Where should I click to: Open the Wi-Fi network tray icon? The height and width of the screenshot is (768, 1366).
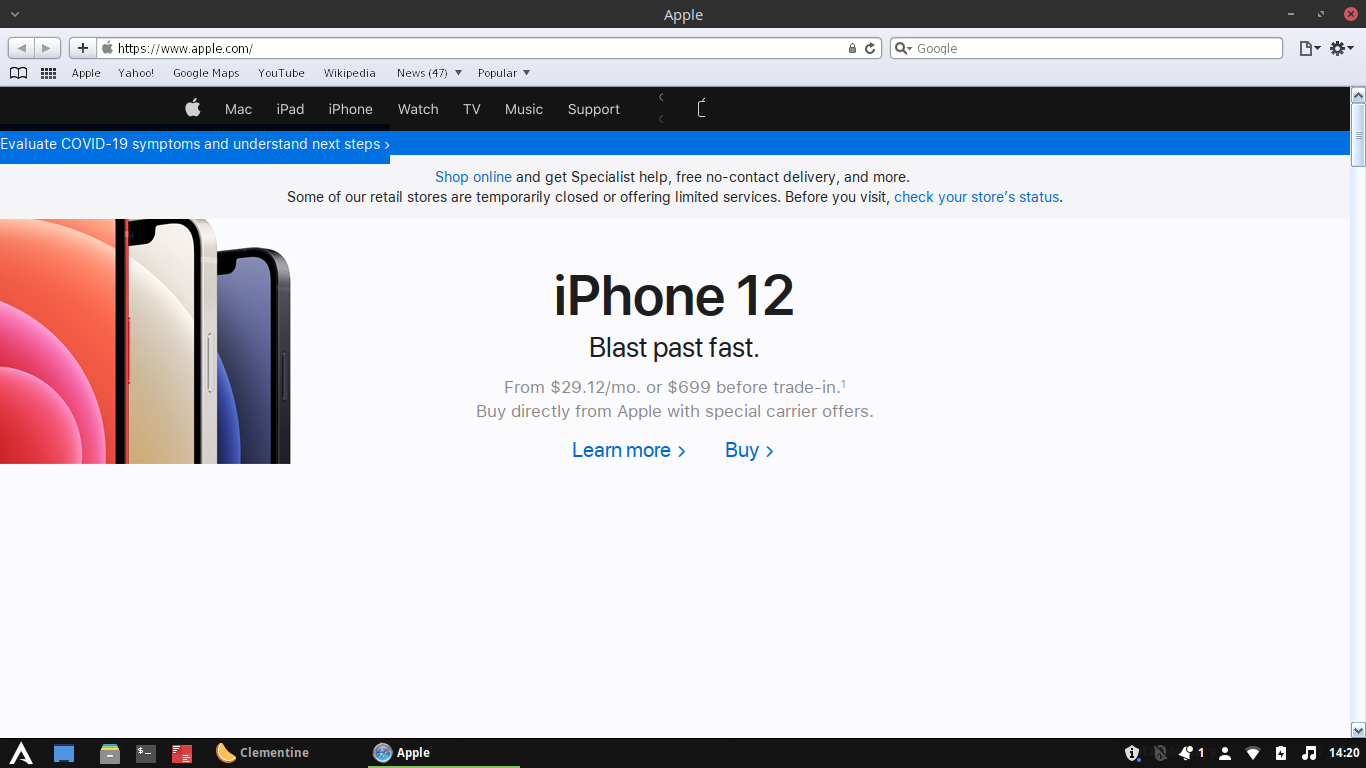tap(1253, 753)
